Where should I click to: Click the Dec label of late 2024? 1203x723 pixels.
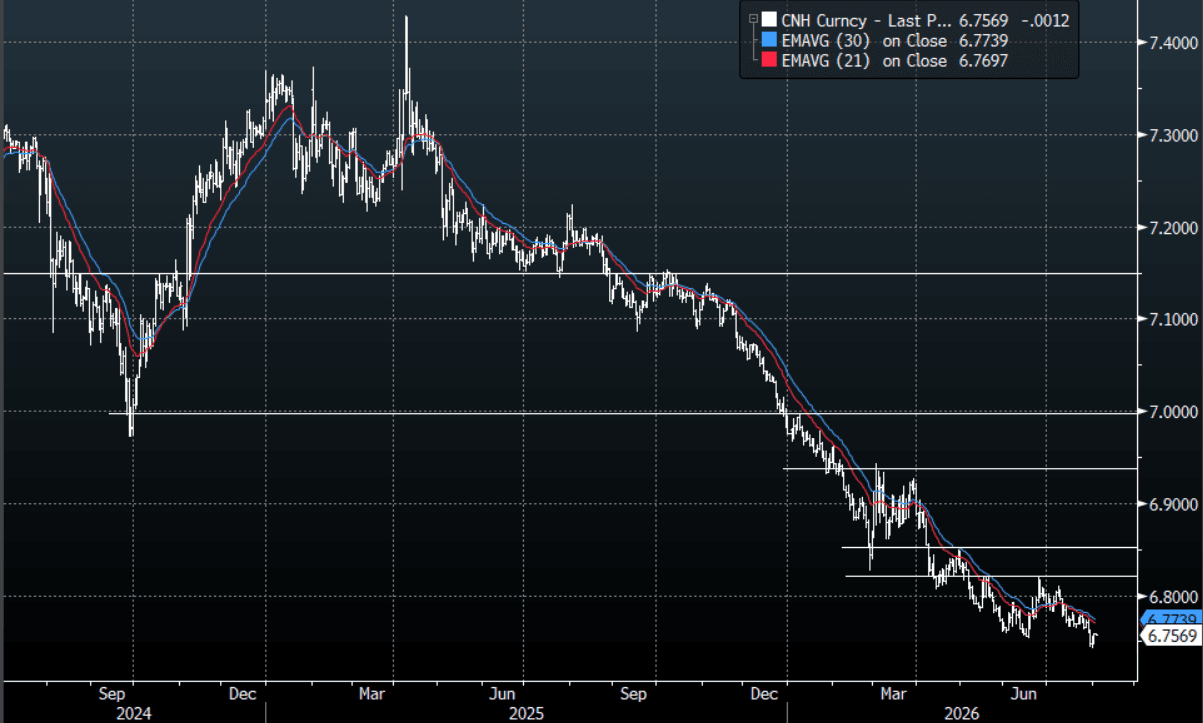click(x=245, y=692)
